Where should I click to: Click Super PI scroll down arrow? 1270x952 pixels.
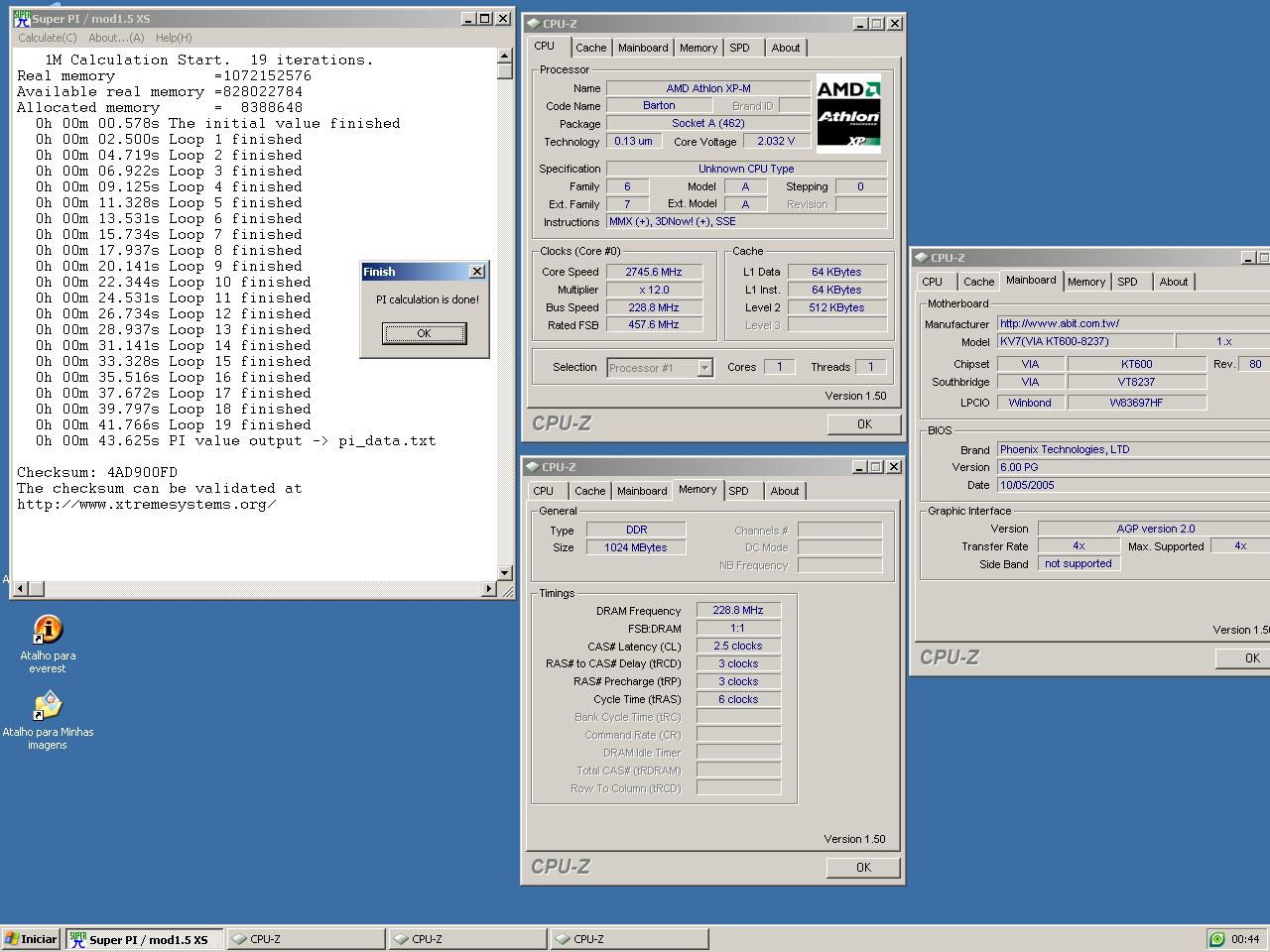point(504,572)
